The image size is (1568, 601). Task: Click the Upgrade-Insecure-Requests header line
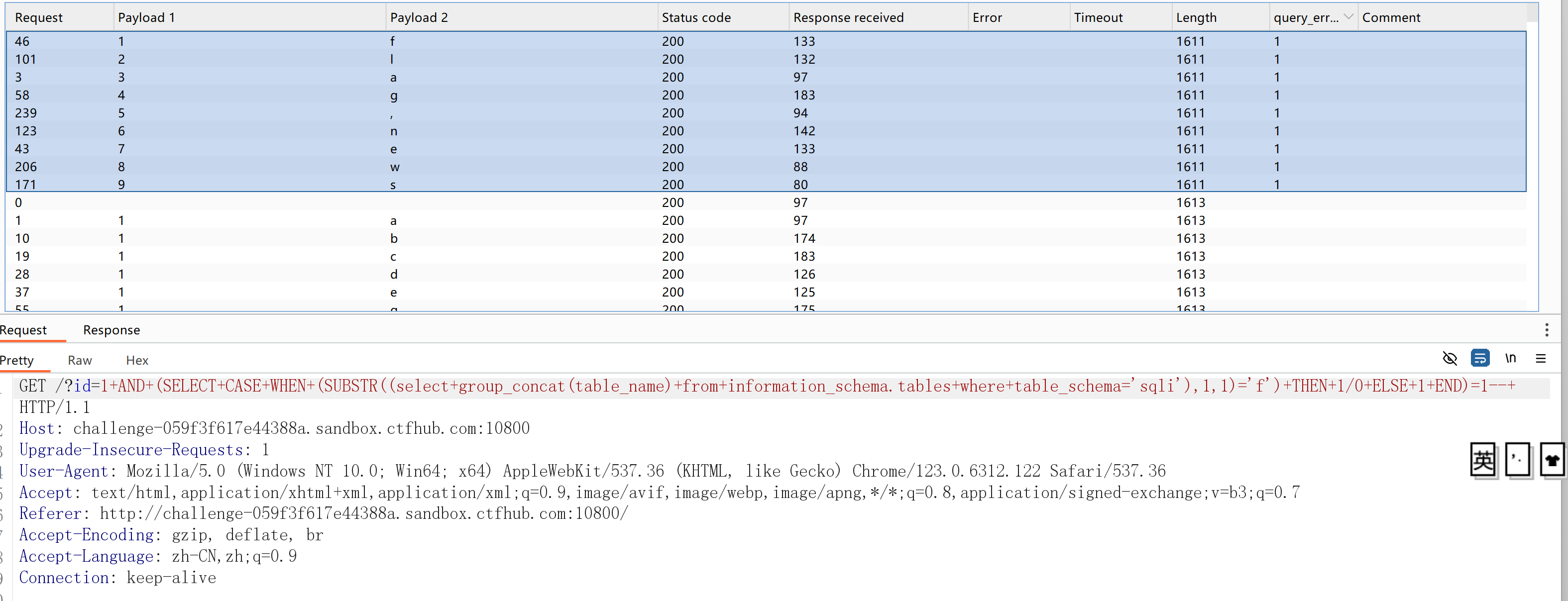click(144, 450)
